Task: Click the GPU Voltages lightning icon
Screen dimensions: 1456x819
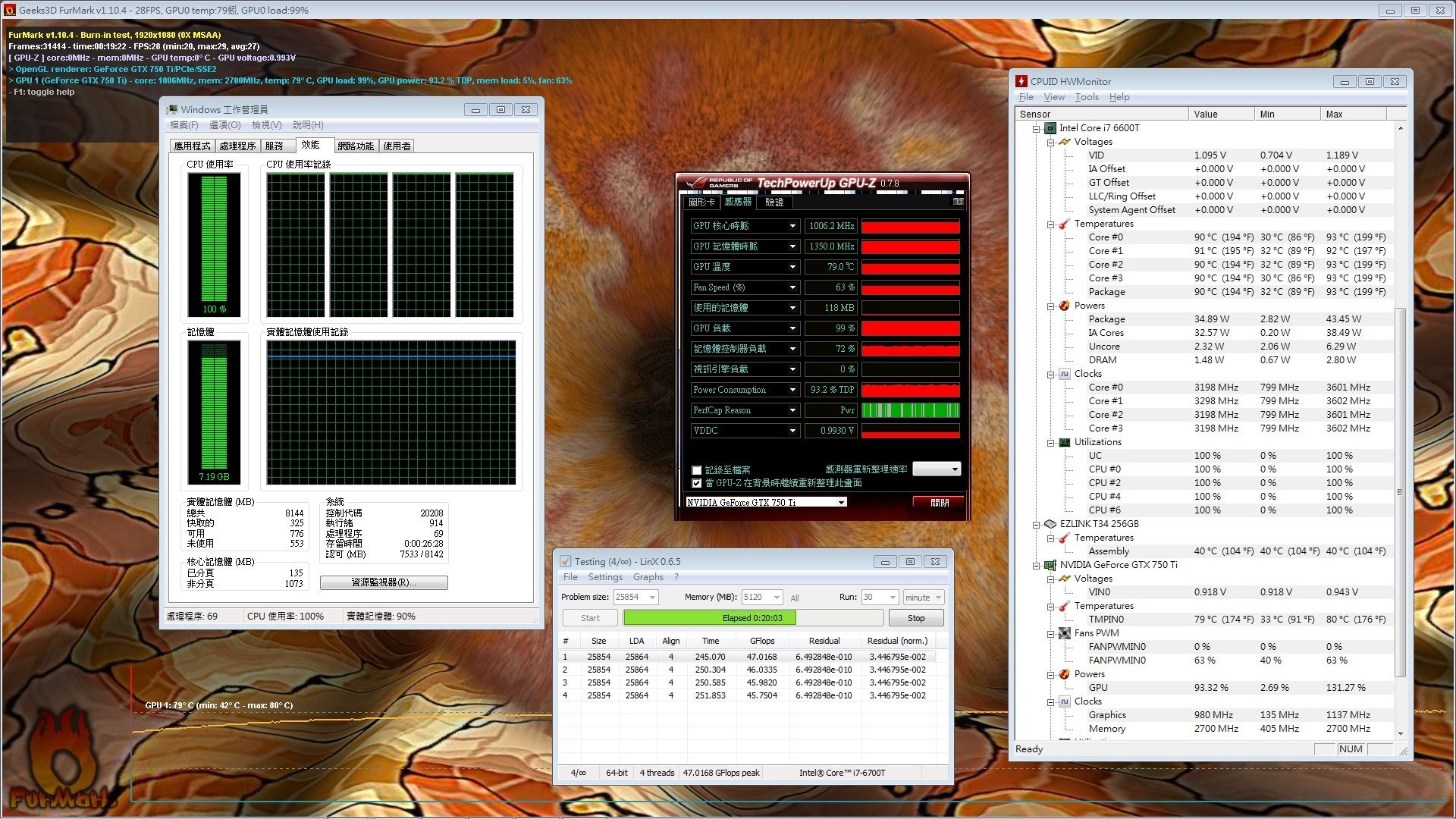Action: (x=1065, y=579)
